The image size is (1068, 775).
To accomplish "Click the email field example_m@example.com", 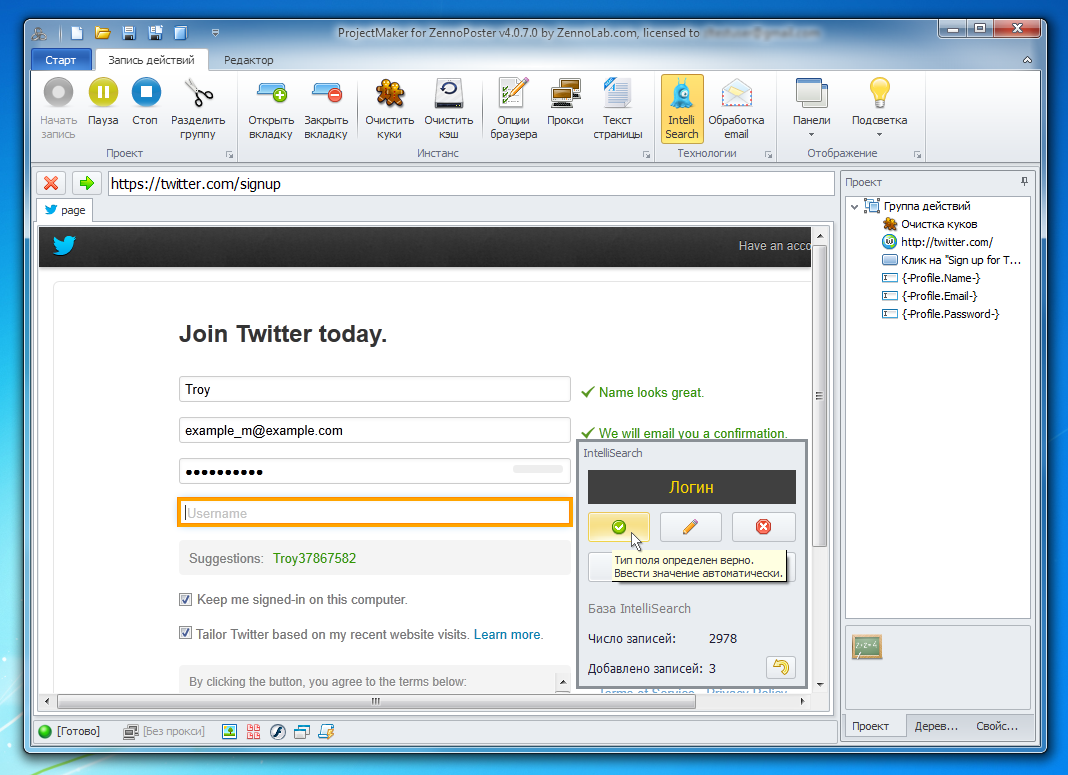I will [375, 430].
